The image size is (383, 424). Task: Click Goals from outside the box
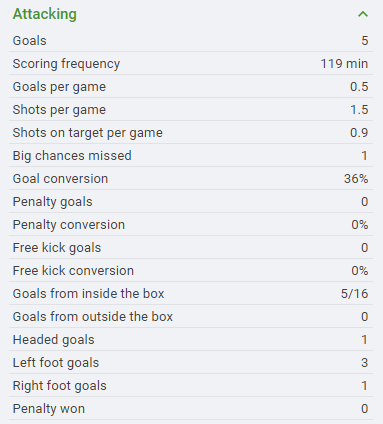(93, 317)
